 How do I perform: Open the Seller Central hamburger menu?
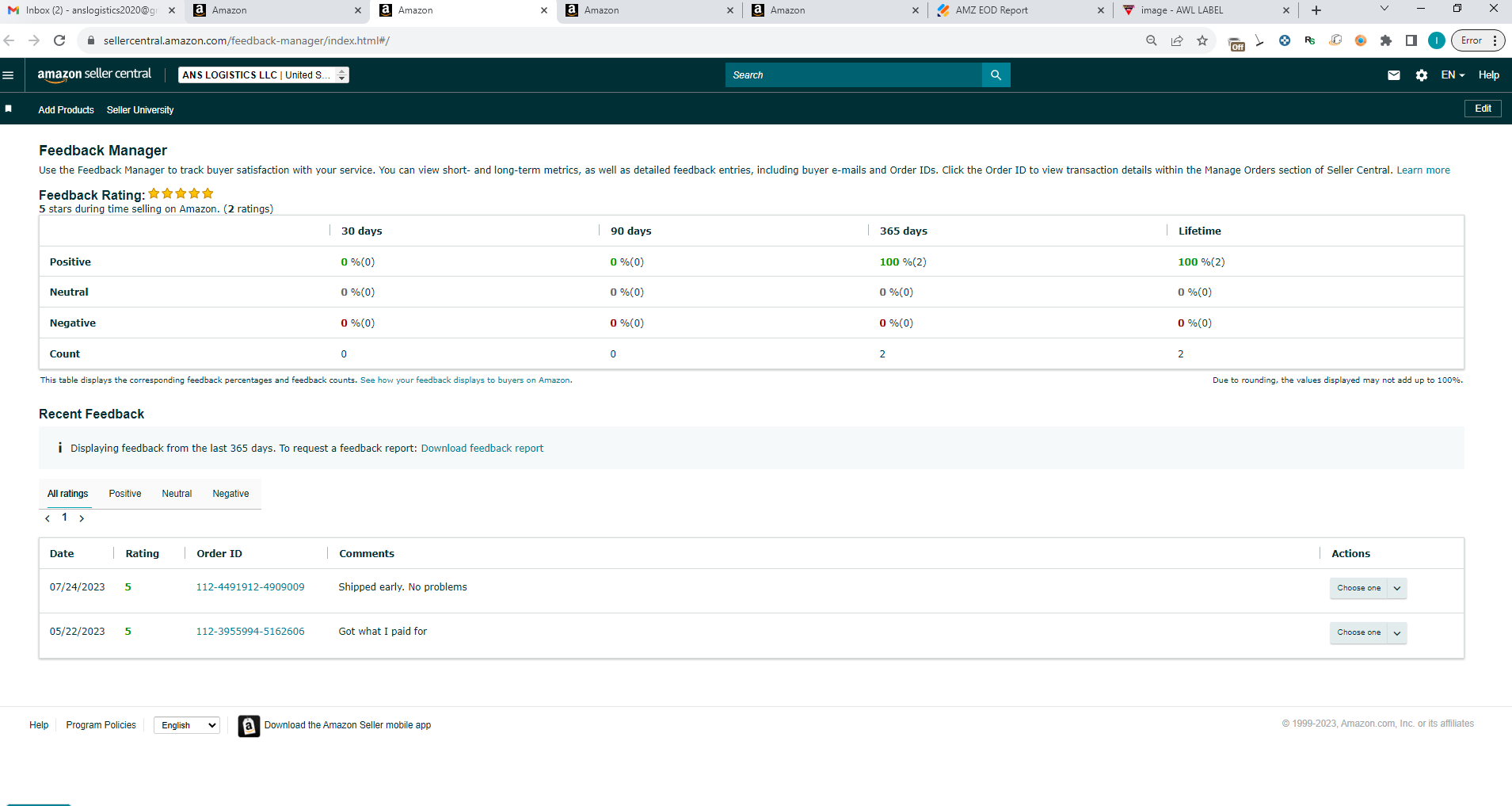9,75
